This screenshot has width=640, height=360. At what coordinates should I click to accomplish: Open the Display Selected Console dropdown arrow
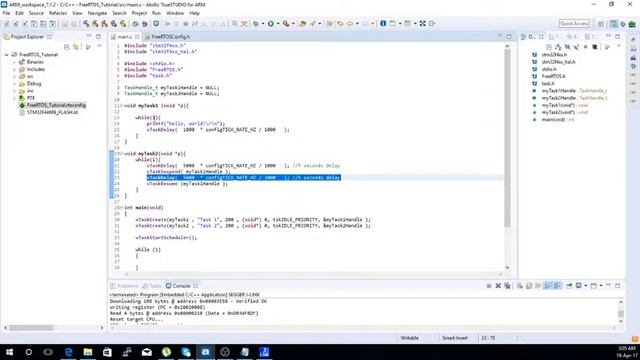[x=585, y=286]
